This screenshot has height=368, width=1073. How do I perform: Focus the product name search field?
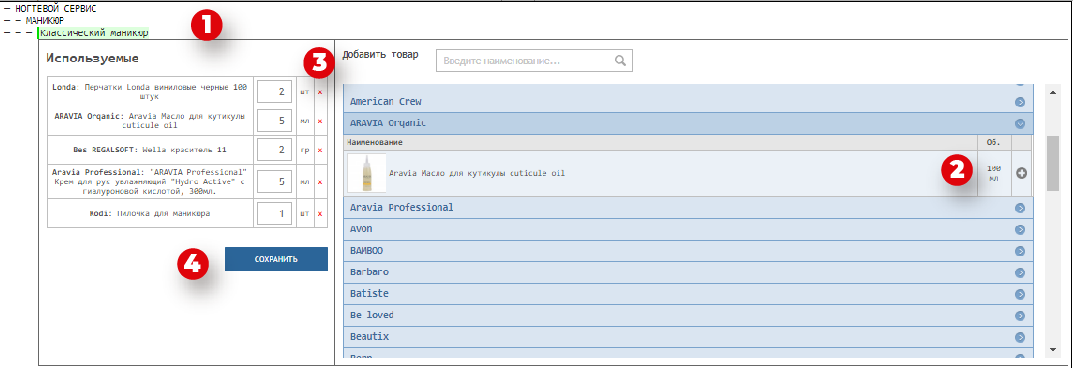pos(534,60)
